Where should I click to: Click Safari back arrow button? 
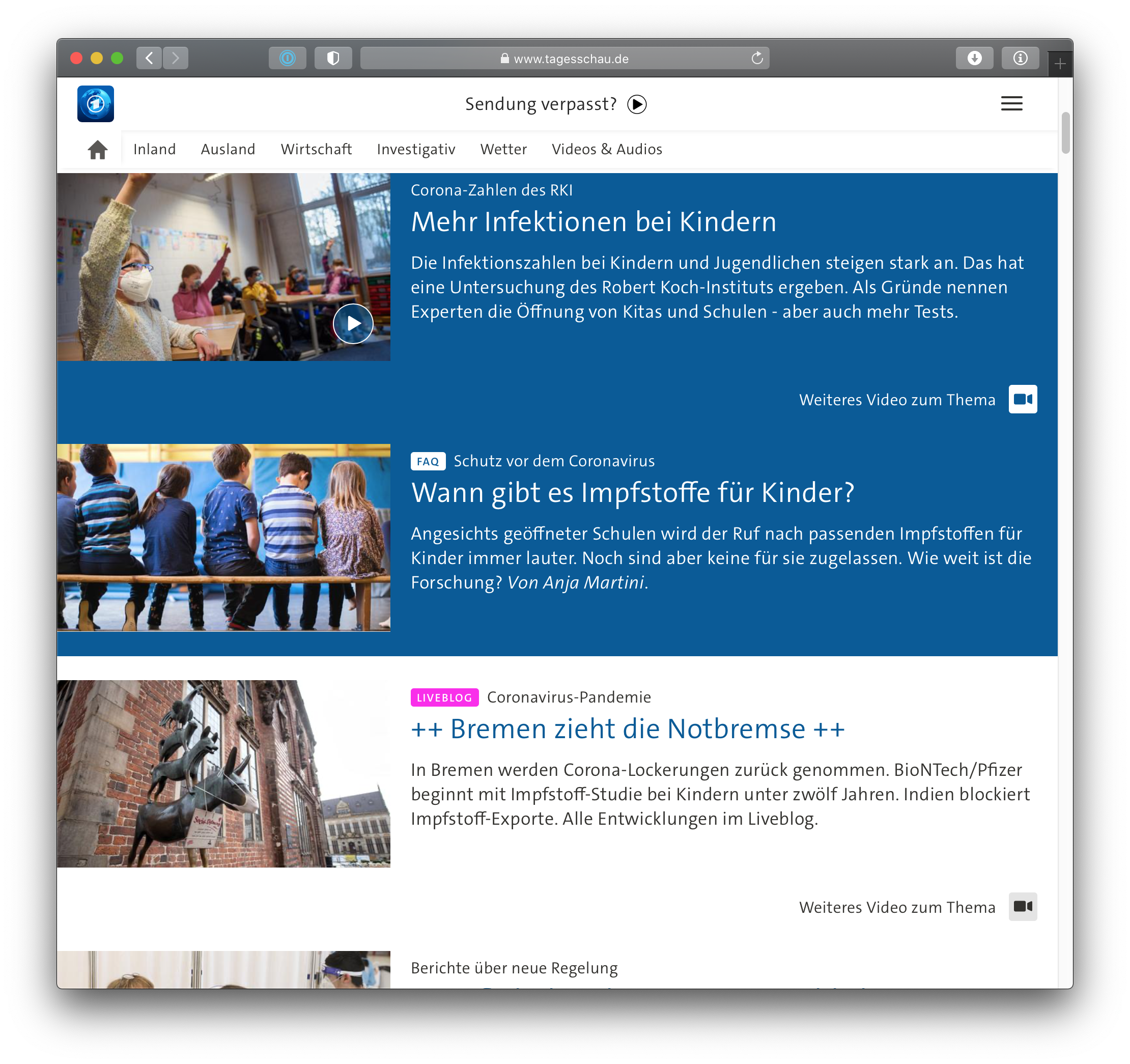tap(149, 58)
